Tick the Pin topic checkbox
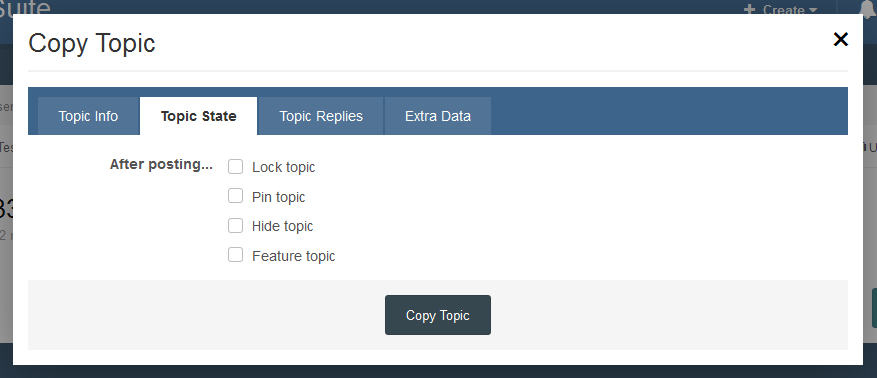The height and width of the screenshot is (378, 877). click(235, 196)
